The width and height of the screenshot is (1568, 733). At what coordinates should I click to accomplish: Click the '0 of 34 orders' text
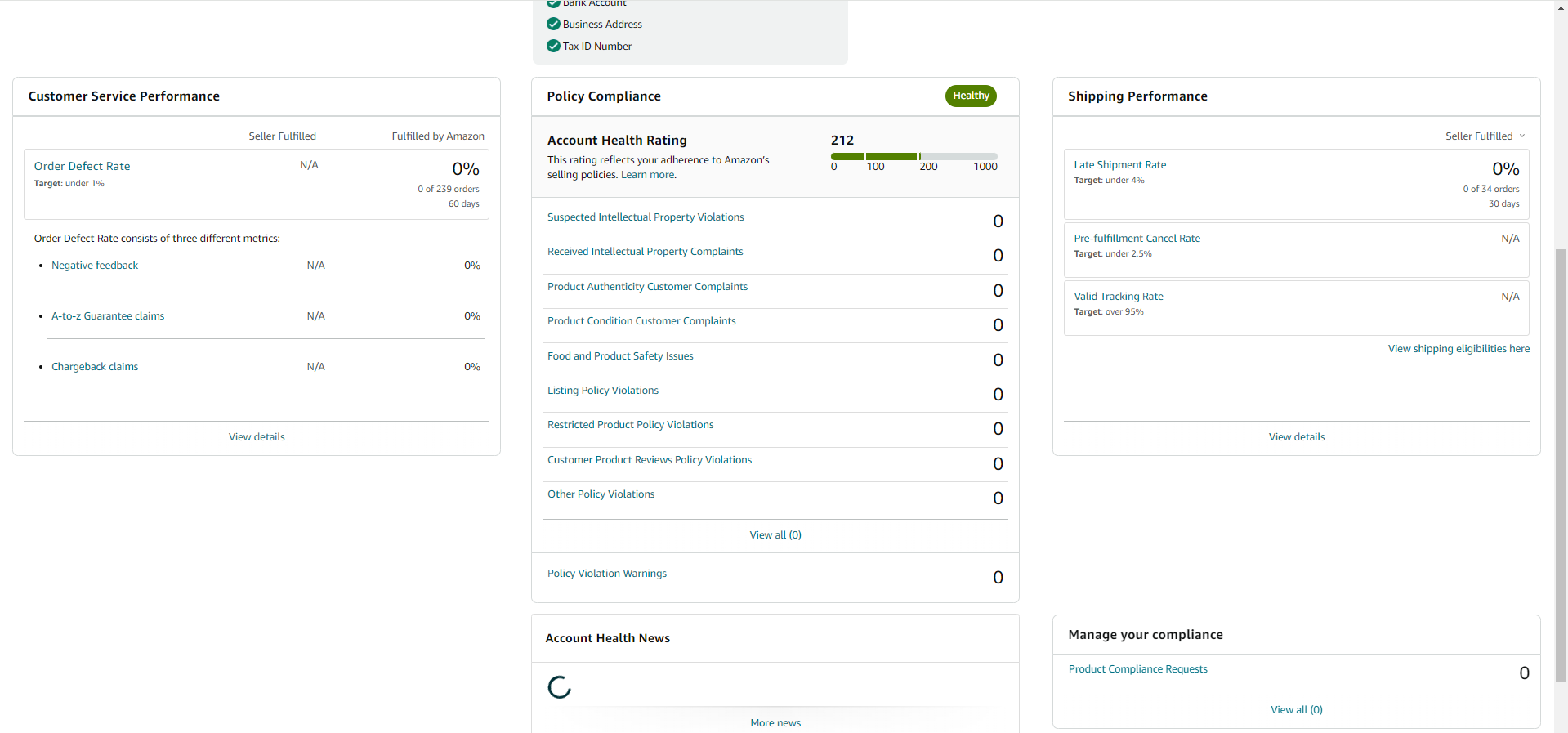[1490, 190]
